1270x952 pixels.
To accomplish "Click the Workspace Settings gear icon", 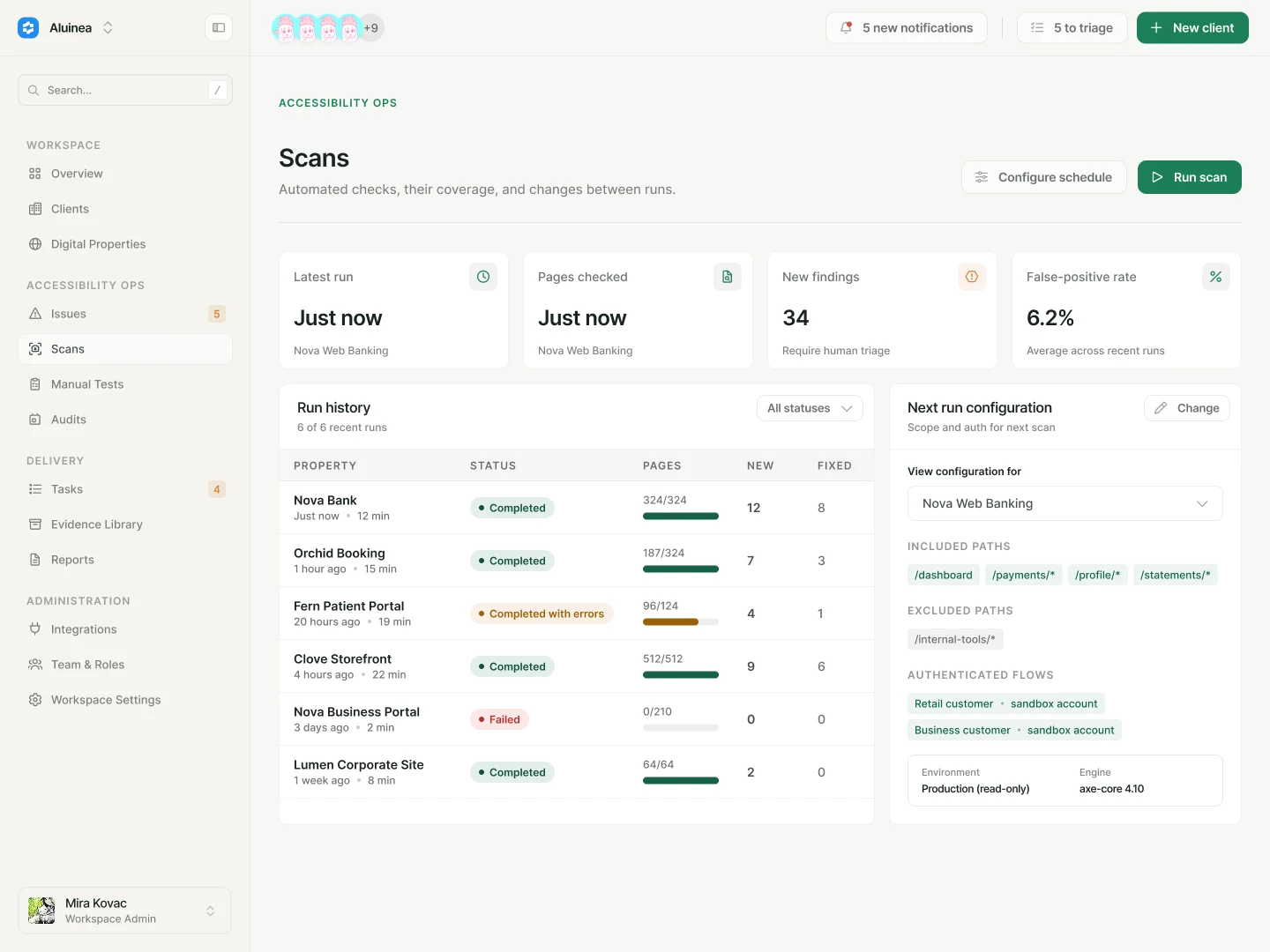I will point(35,700).
